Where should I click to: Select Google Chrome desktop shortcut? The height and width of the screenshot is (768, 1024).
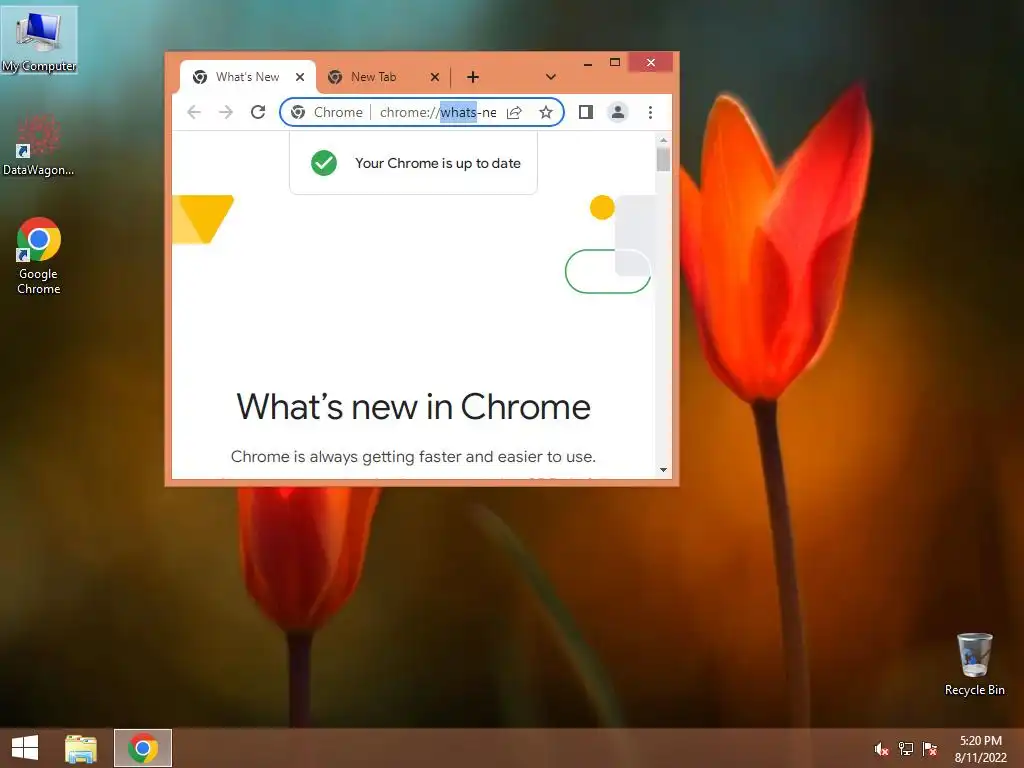(x=39, y=256)
